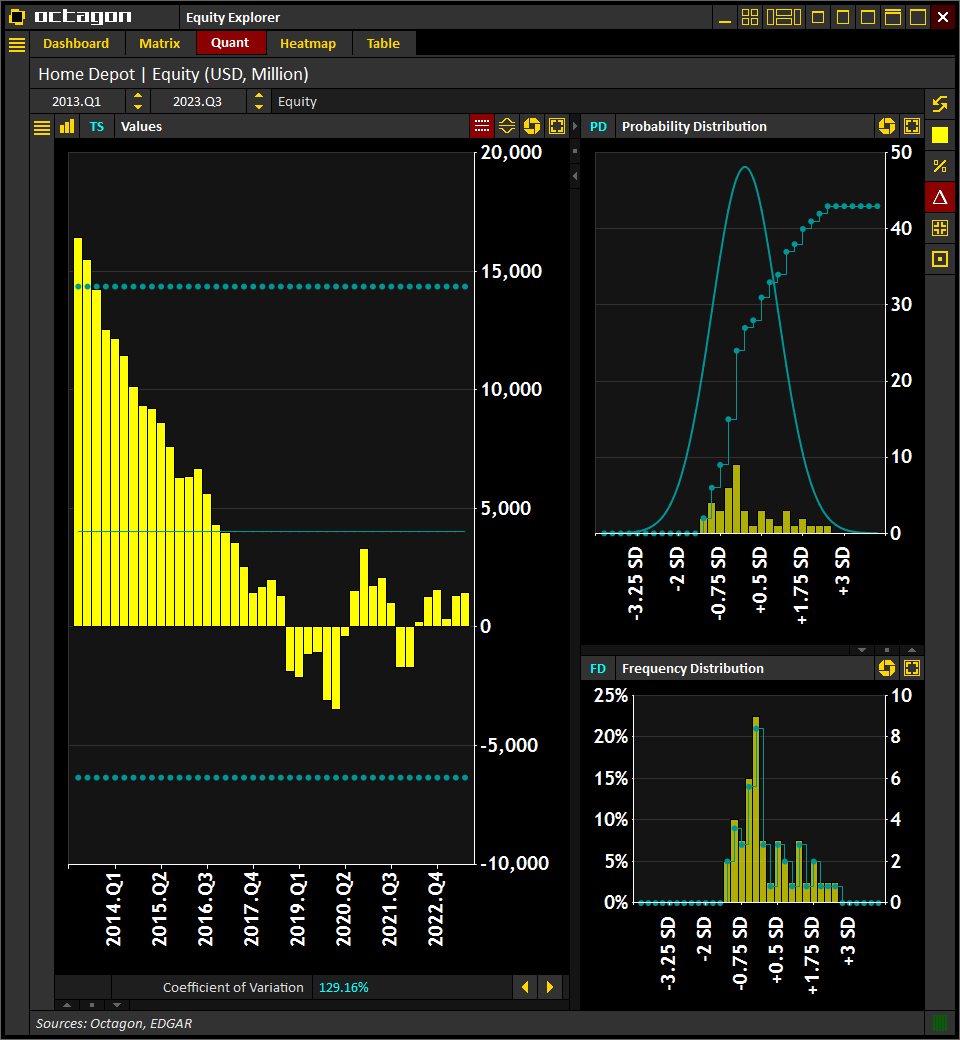The image size is (960, 1040).
Task: Open the 2013.Q1 period stepper
Action: (x=137, y=101)
